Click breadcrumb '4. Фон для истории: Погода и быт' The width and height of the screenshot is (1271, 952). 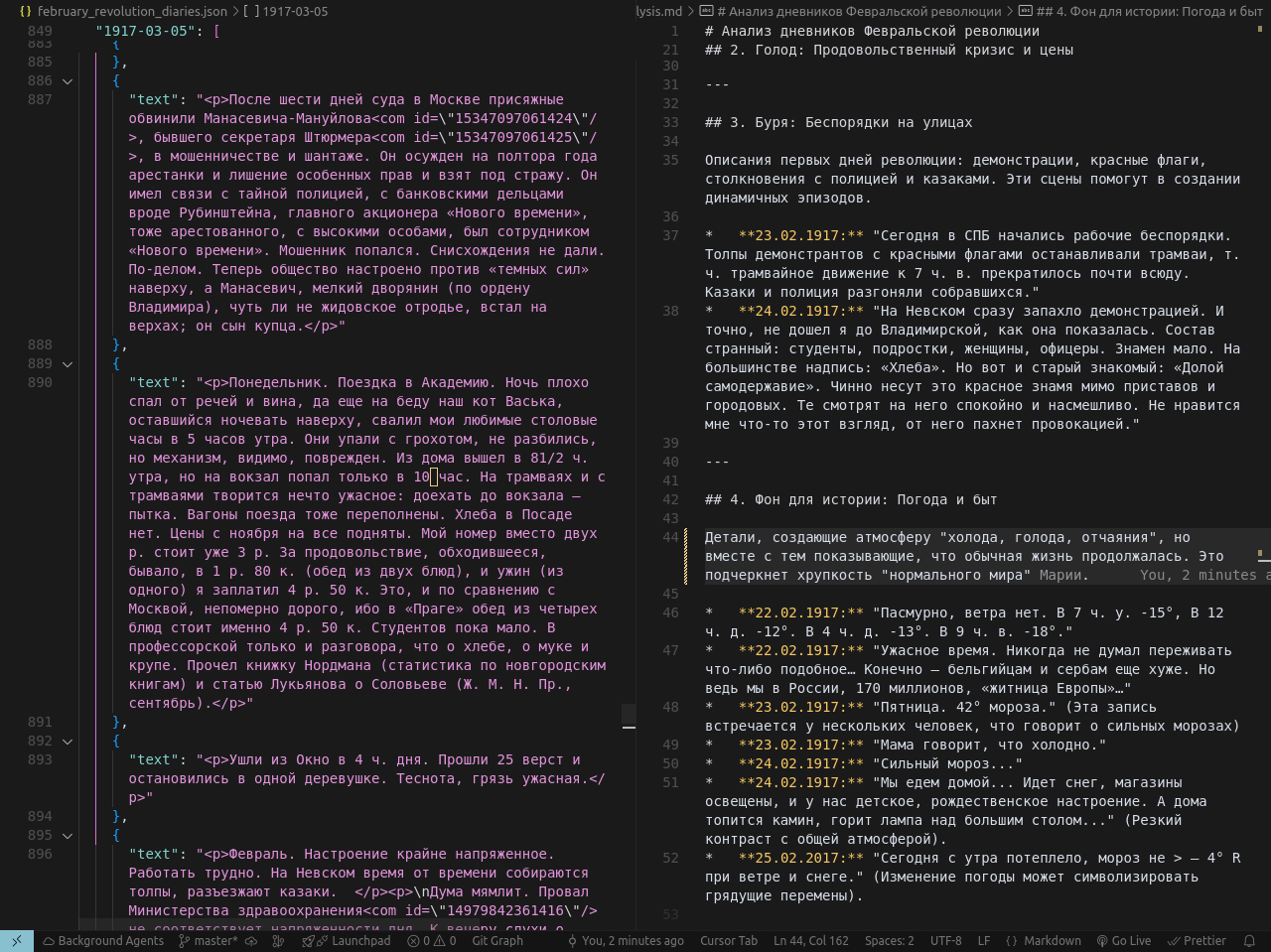pyautogui.click(x=1150, y=11)
